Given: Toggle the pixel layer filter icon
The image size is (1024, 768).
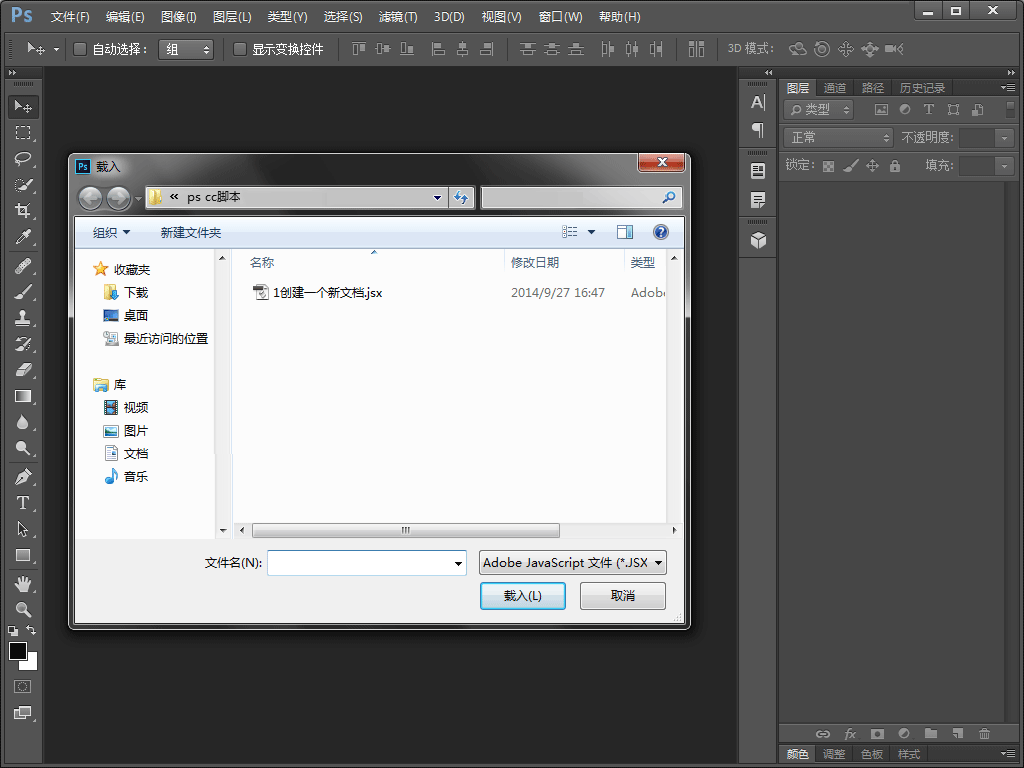Looking at the screenshot, I should (x=881, y=110).
